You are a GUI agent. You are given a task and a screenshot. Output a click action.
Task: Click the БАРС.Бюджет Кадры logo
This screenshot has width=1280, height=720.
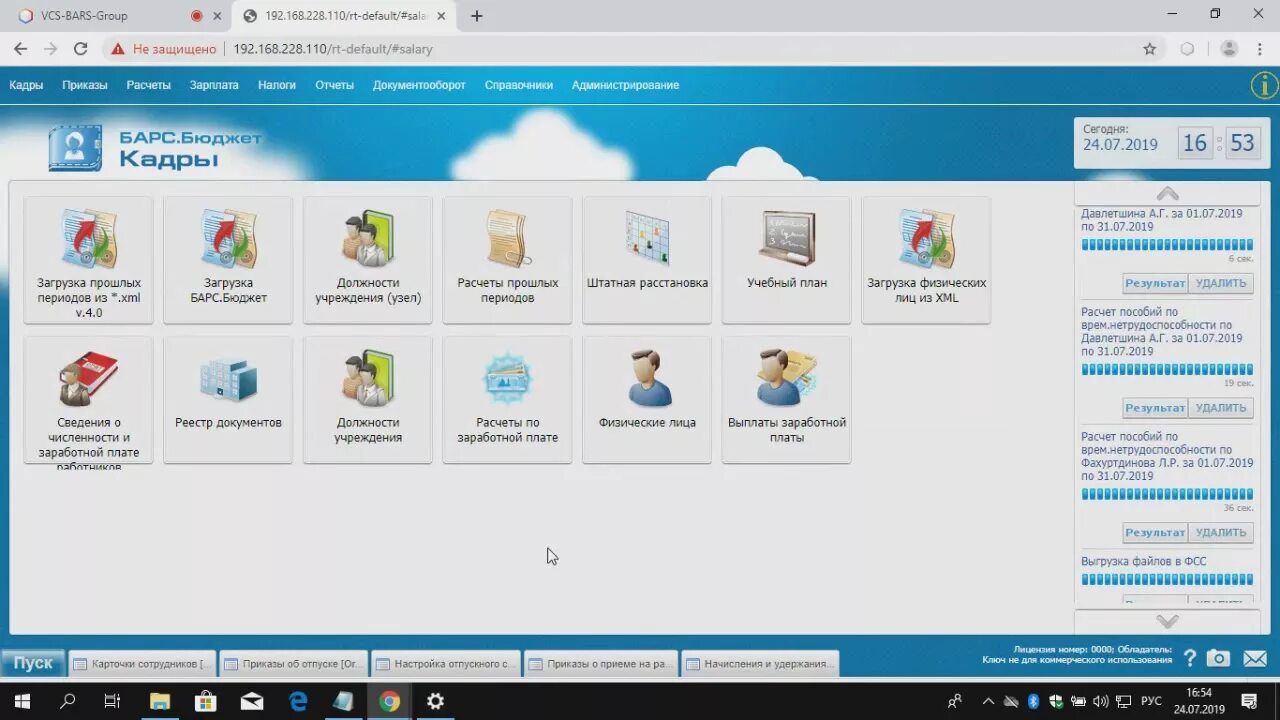(155, 148)
